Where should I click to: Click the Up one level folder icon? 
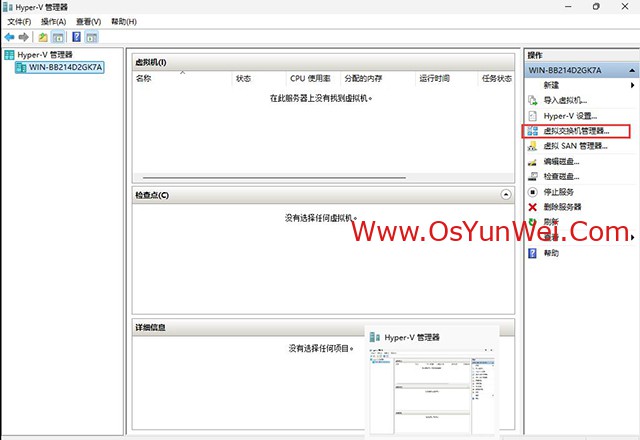[x=43, y=37]
